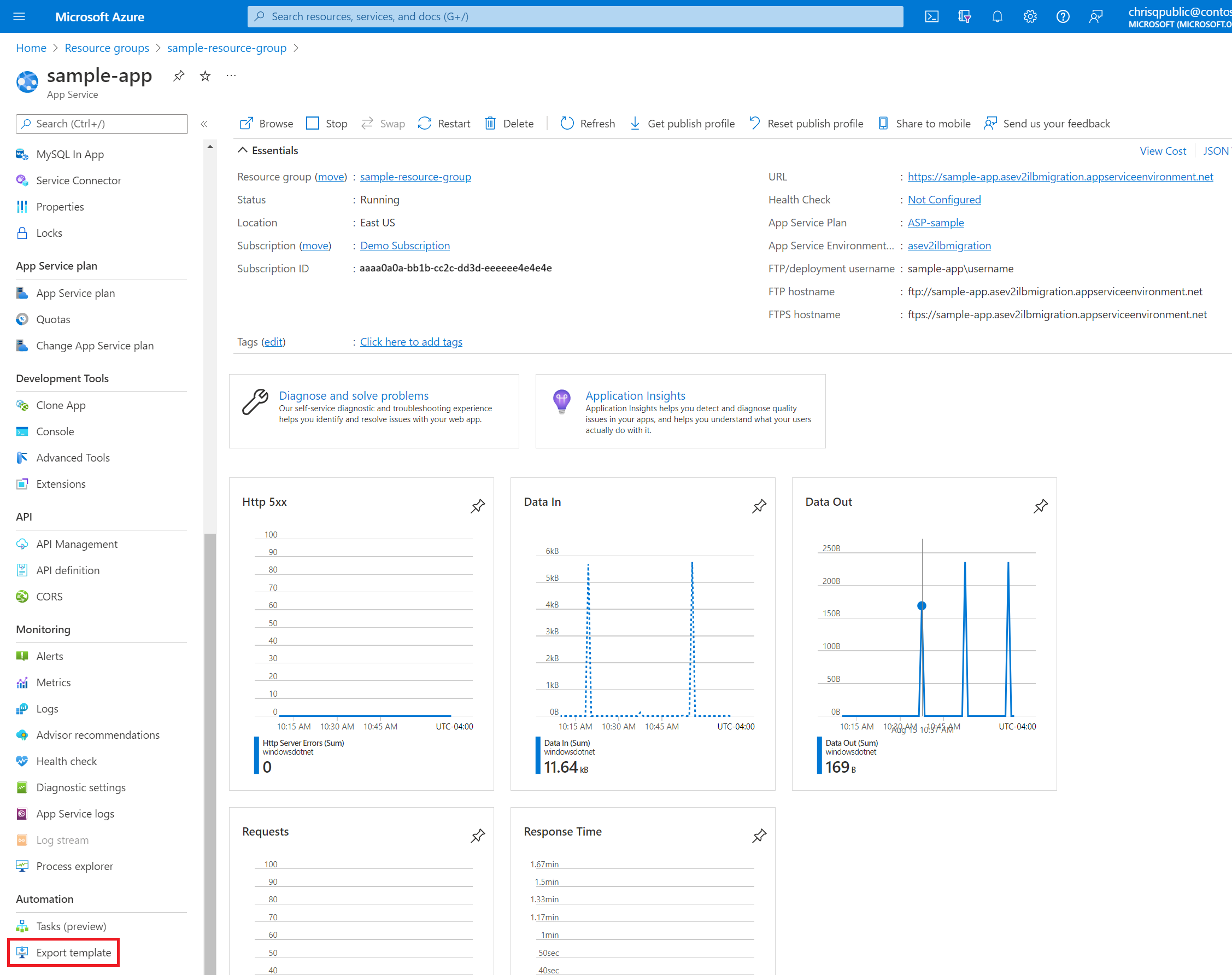Expand the Http 5xx chart pin icon

point(479,506)
